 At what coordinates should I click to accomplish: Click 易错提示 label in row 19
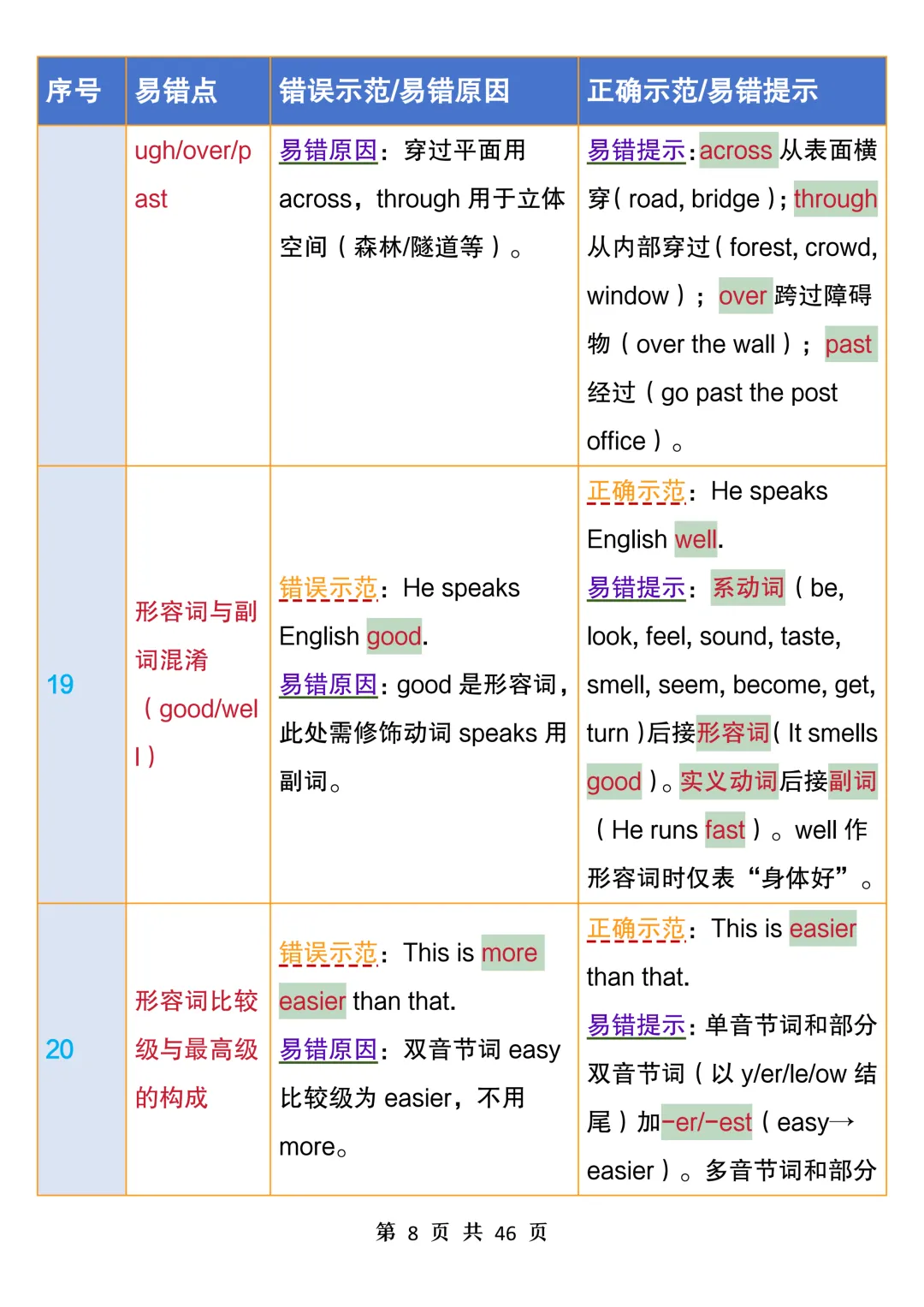(x=637, y=588)
